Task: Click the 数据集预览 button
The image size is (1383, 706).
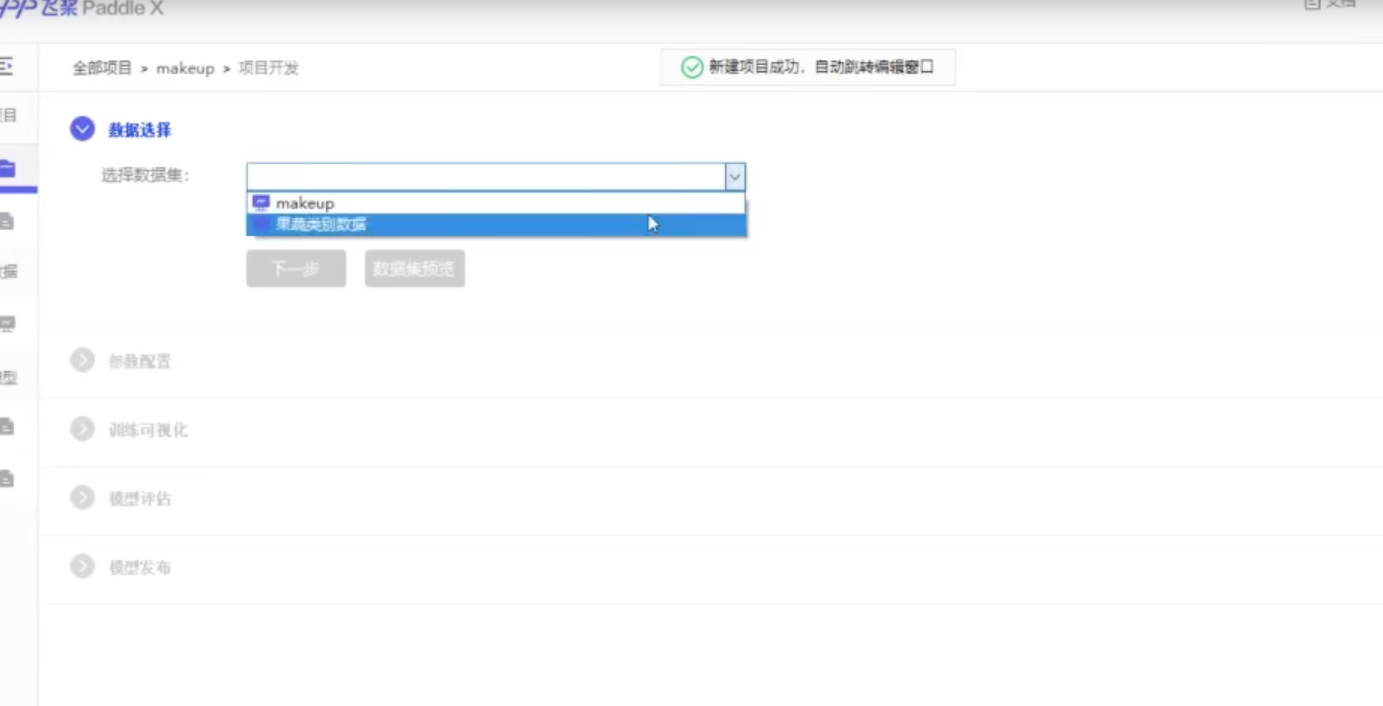Action: 414,268
